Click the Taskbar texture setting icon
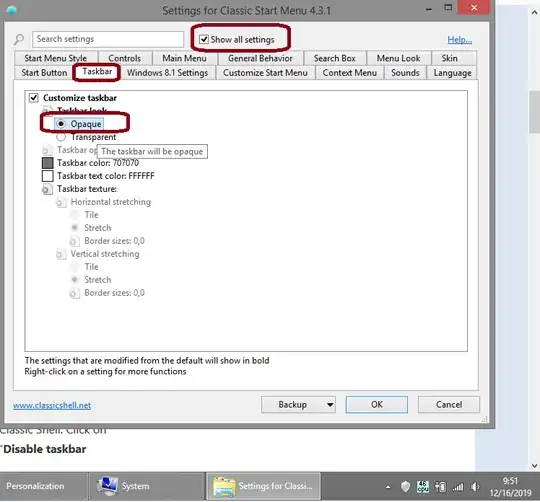 [x=47, y=189]
